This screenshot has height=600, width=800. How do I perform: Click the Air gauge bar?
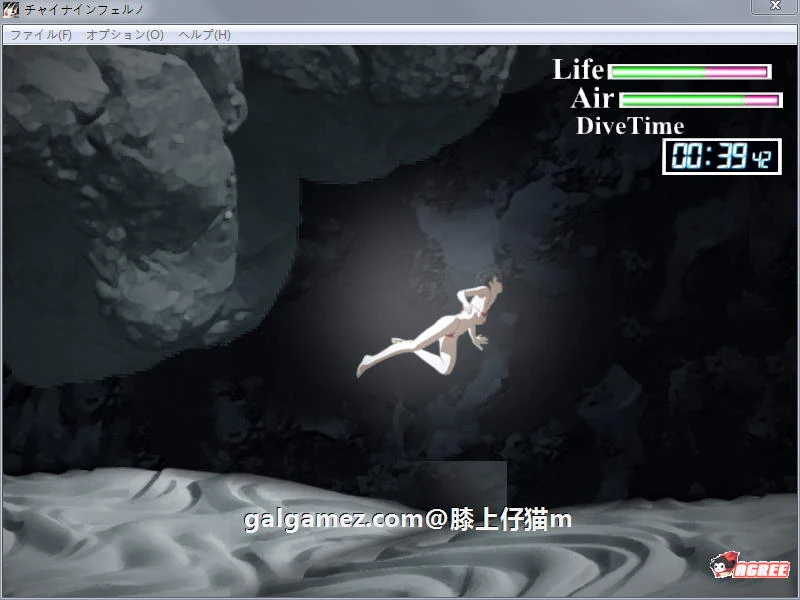[x=701, y=100]
